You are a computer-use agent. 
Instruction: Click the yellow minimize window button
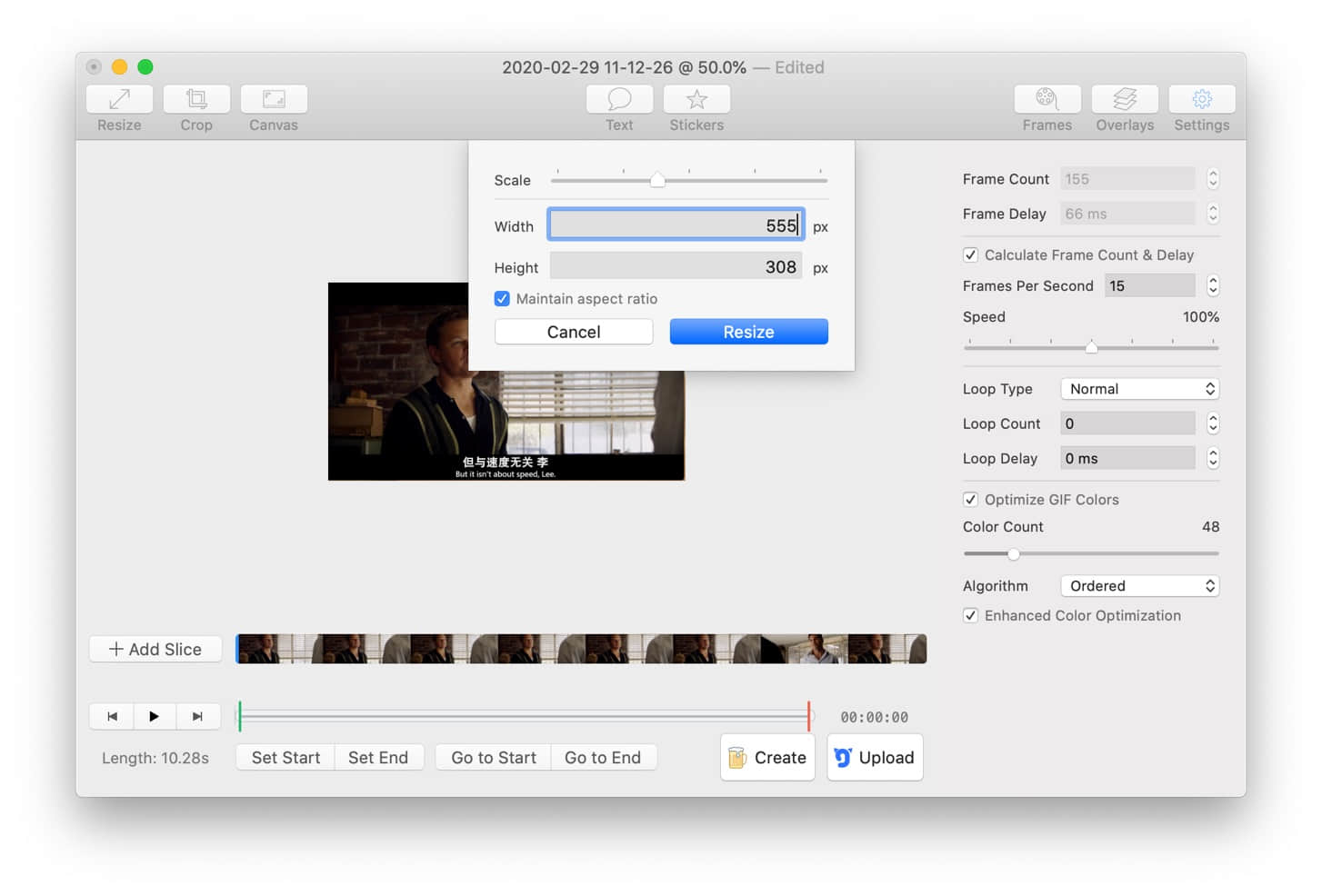coord(119,67)
